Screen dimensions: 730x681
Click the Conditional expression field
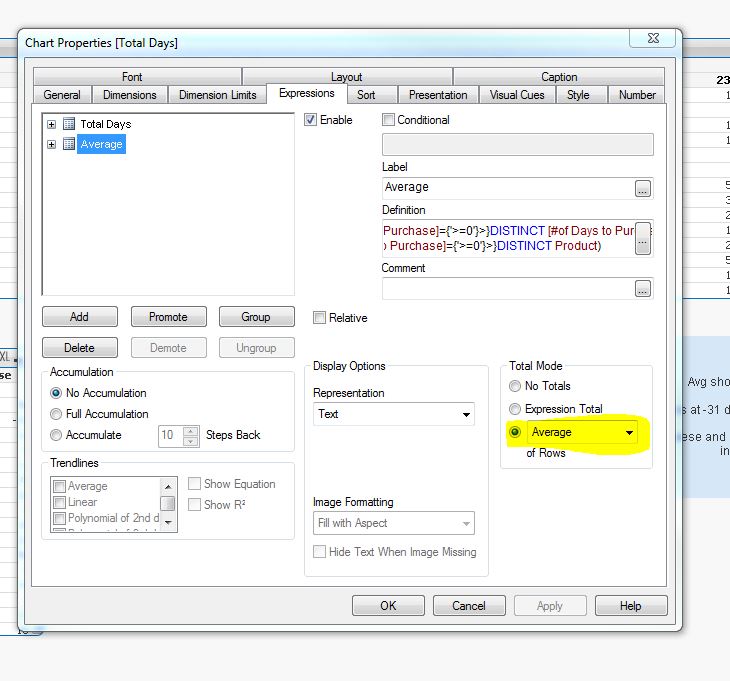[518, 144]
